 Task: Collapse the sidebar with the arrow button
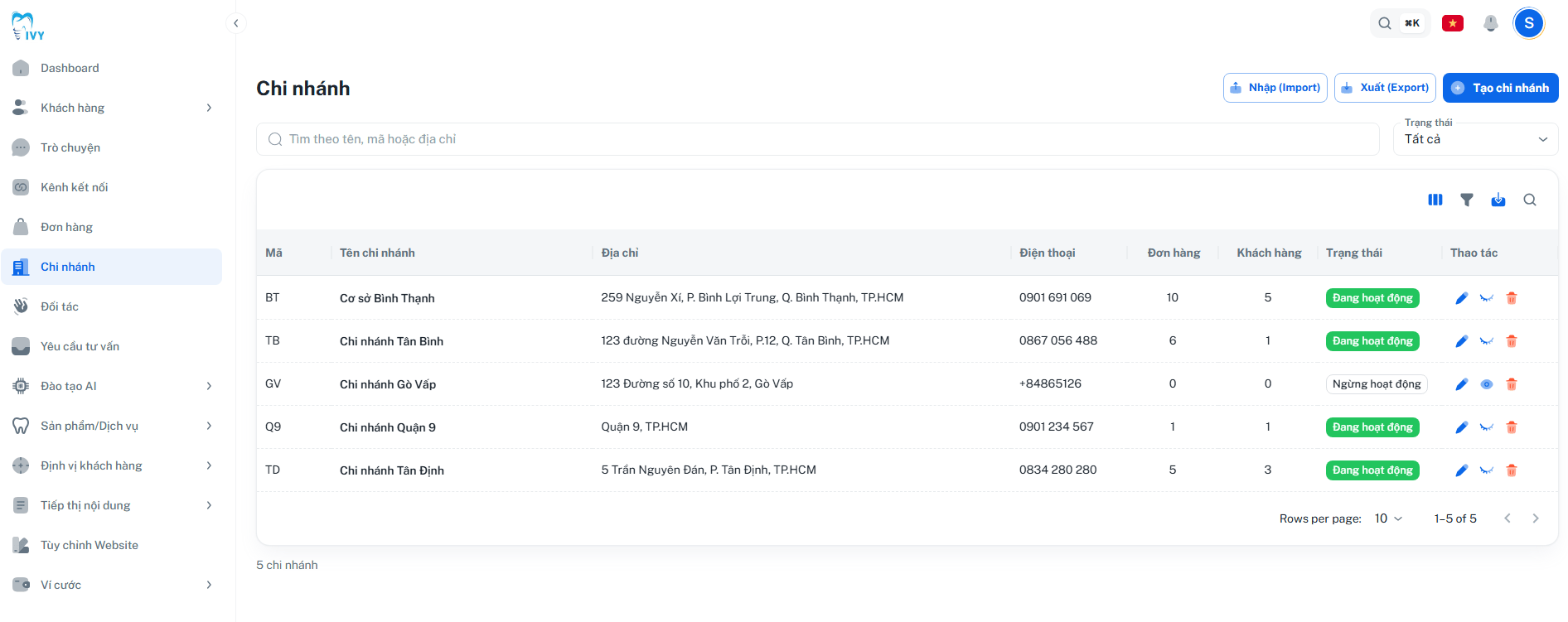pyautogui.click(x=236, y=23)
